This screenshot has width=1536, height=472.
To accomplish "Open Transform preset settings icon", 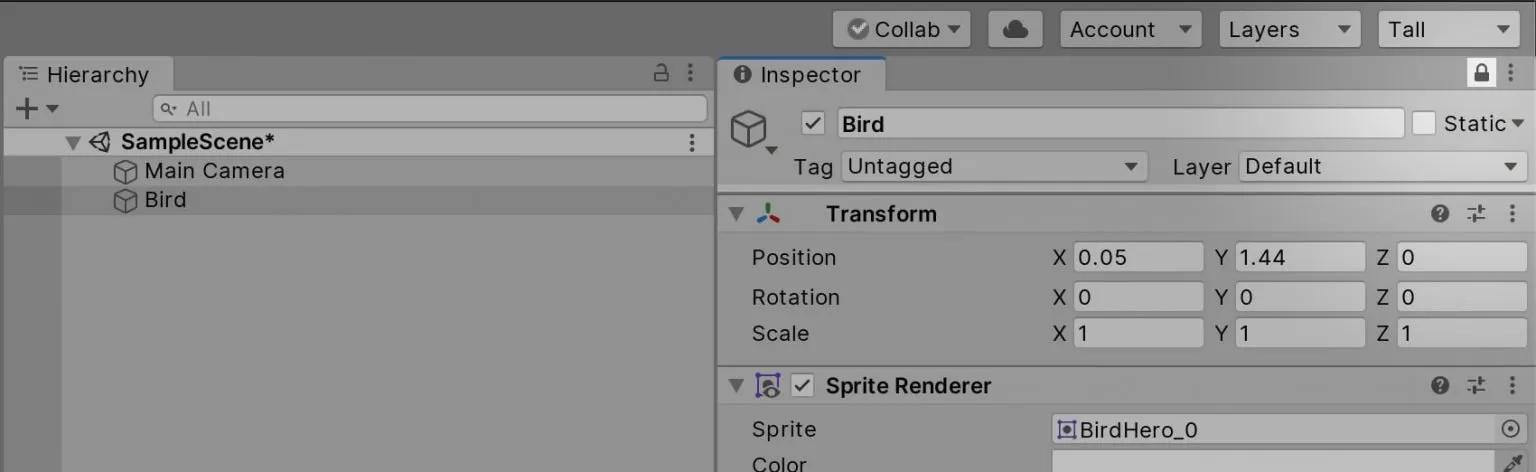I will pyautogui.click(x=1476, y=213).
